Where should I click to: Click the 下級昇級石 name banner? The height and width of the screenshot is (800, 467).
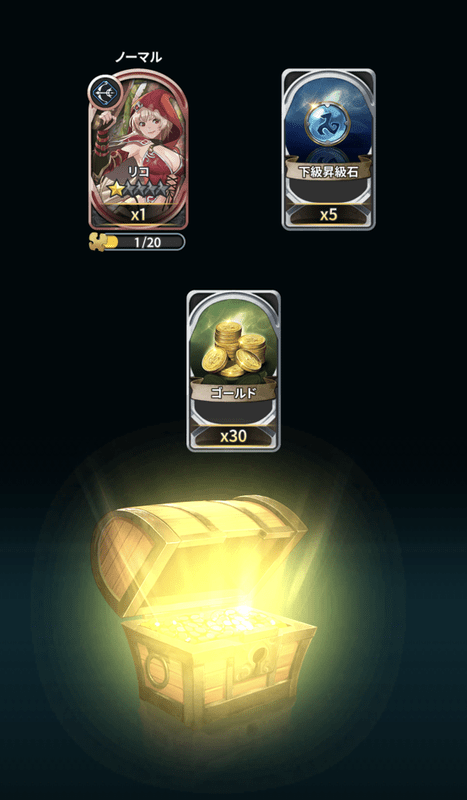329,172
